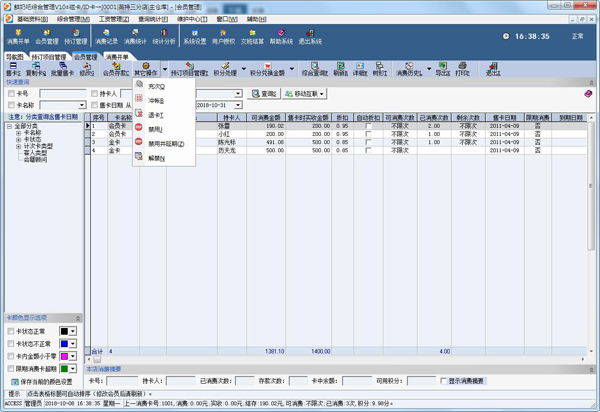Choose 充次 from the open menu
Screen dimensions: 600x412
(153, 86)
